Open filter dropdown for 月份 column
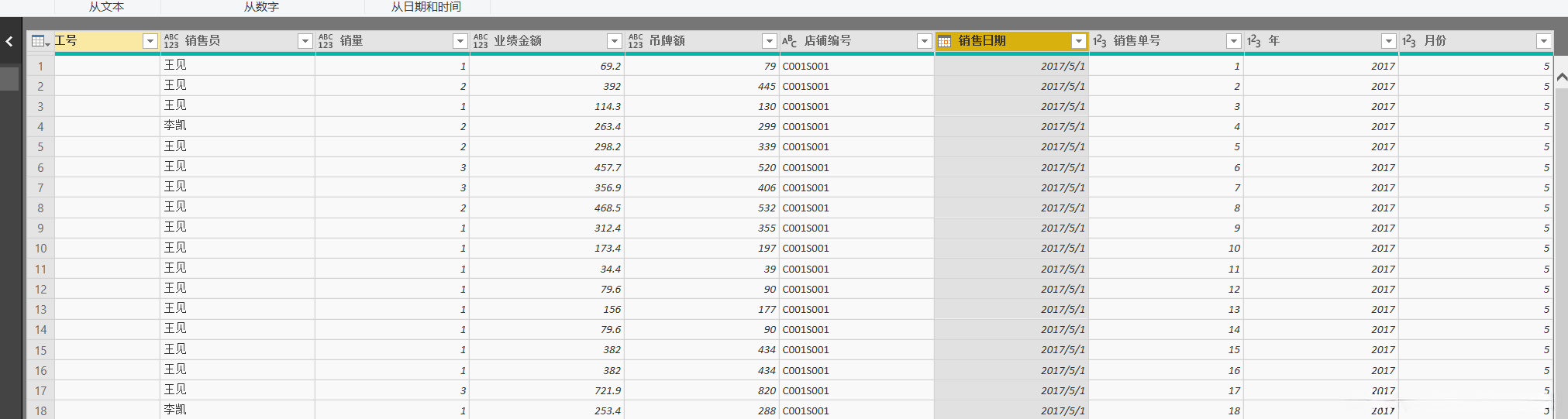Screen dimensions: 1568x419 tap(1544, 41)
